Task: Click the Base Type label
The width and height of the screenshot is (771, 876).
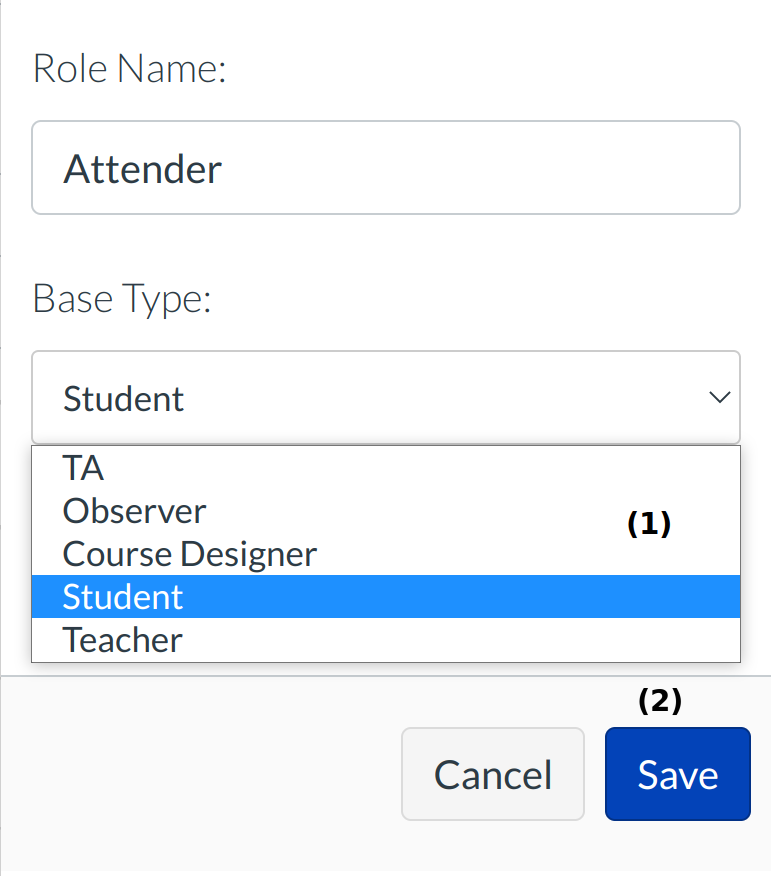Action: pyautogui.click(x=122, y=299)
